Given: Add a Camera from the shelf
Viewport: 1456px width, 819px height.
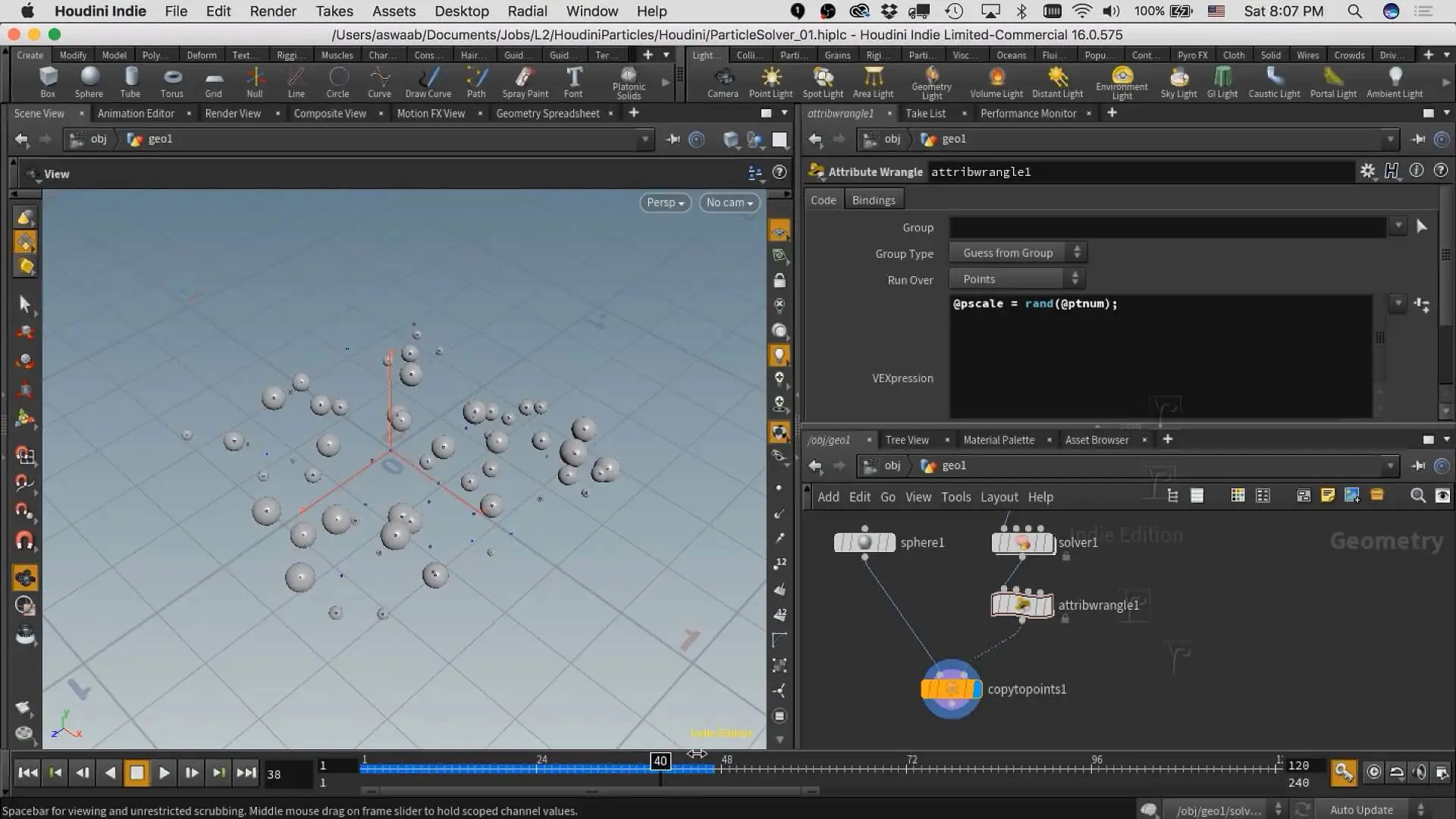Looking at the screenshot, I should coord(723,82).
